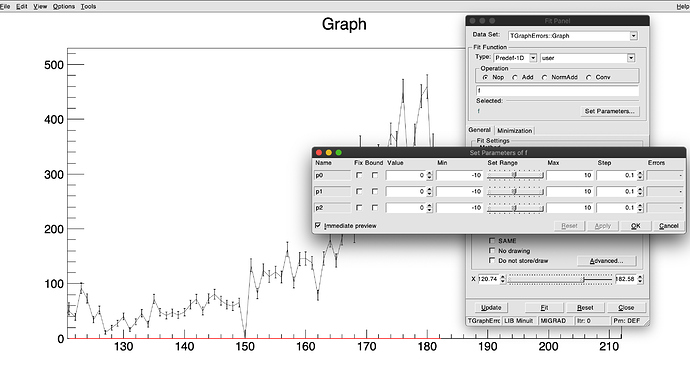
Task: Click the p0 Set Range slider
Action: click(515, 175)
